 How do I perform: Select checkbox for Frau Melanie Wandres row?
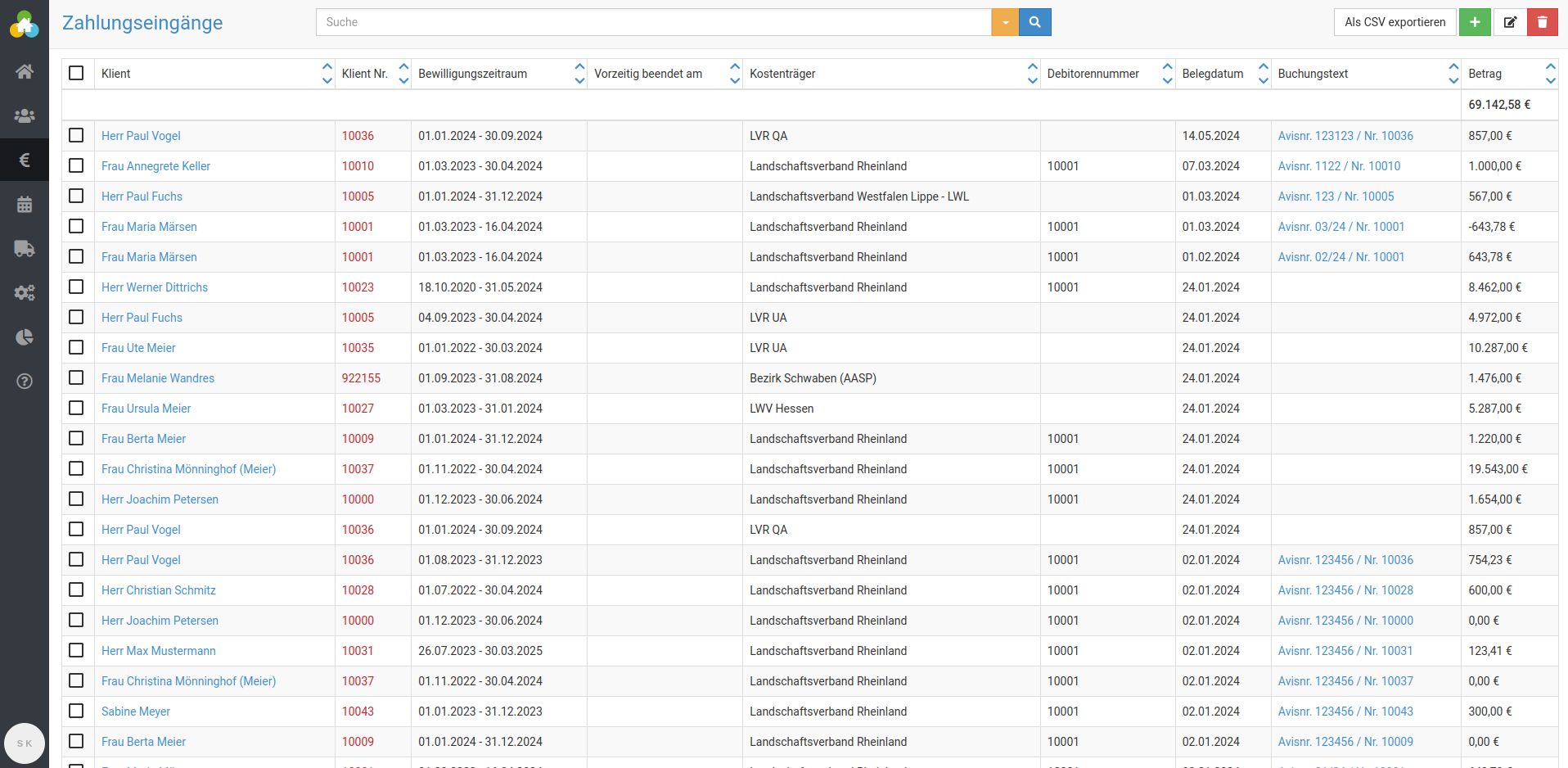tap(77, 377)
